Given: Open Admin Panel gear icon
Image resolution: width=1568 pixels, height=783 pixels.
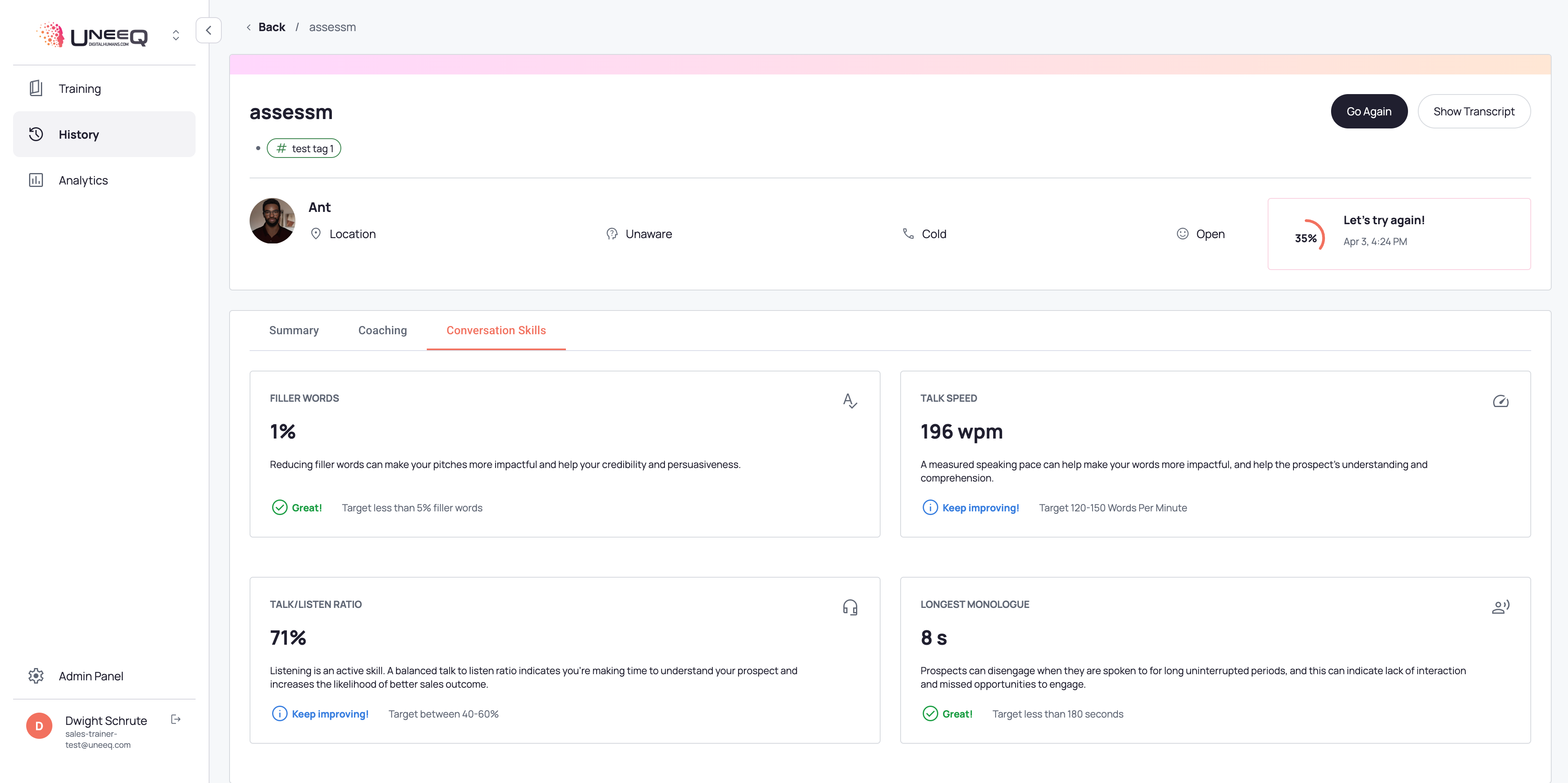Looking at the screenshot, I should [36, 676].
